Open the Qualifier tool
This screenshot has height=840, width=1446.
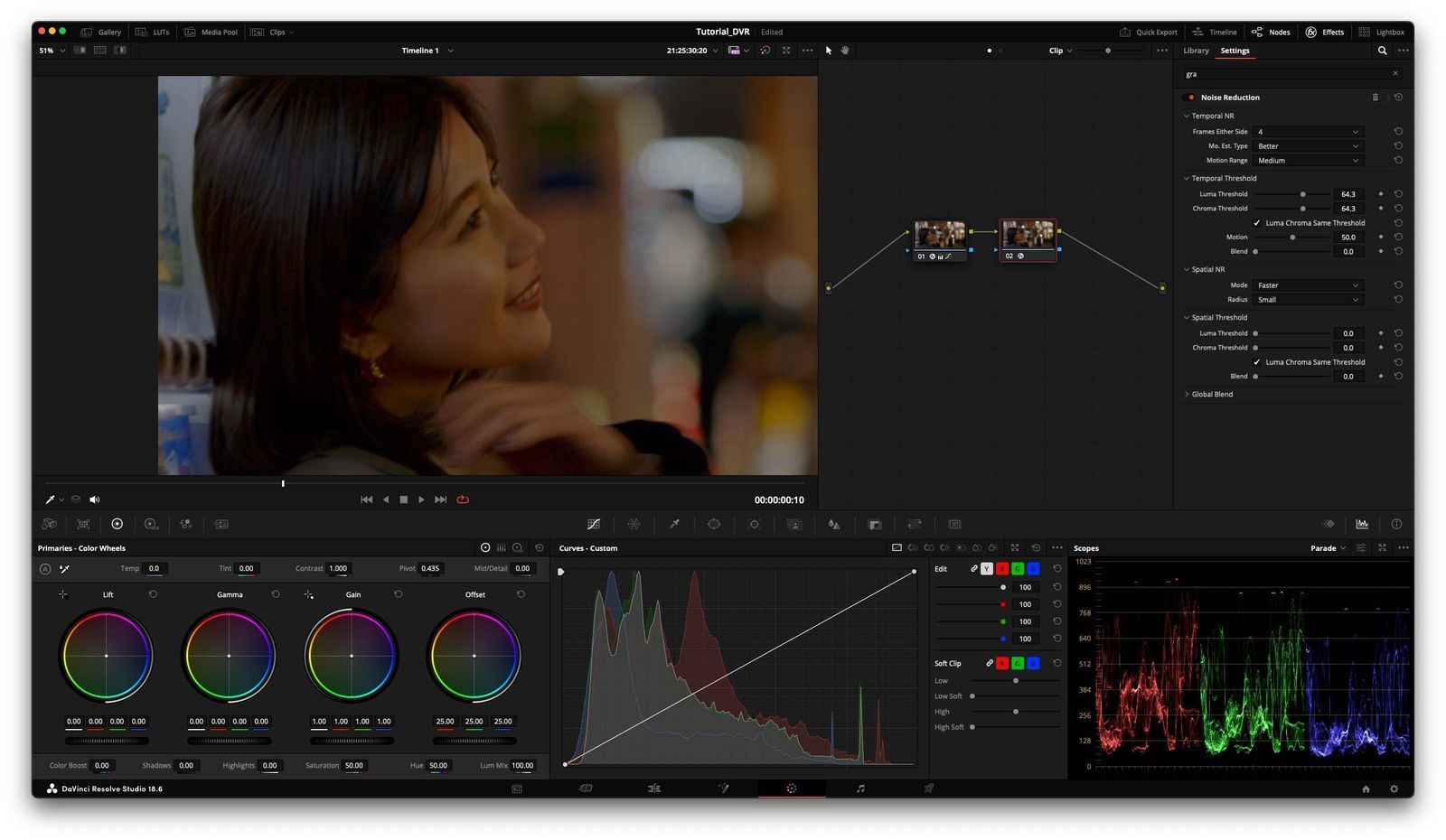coord(673,524)
